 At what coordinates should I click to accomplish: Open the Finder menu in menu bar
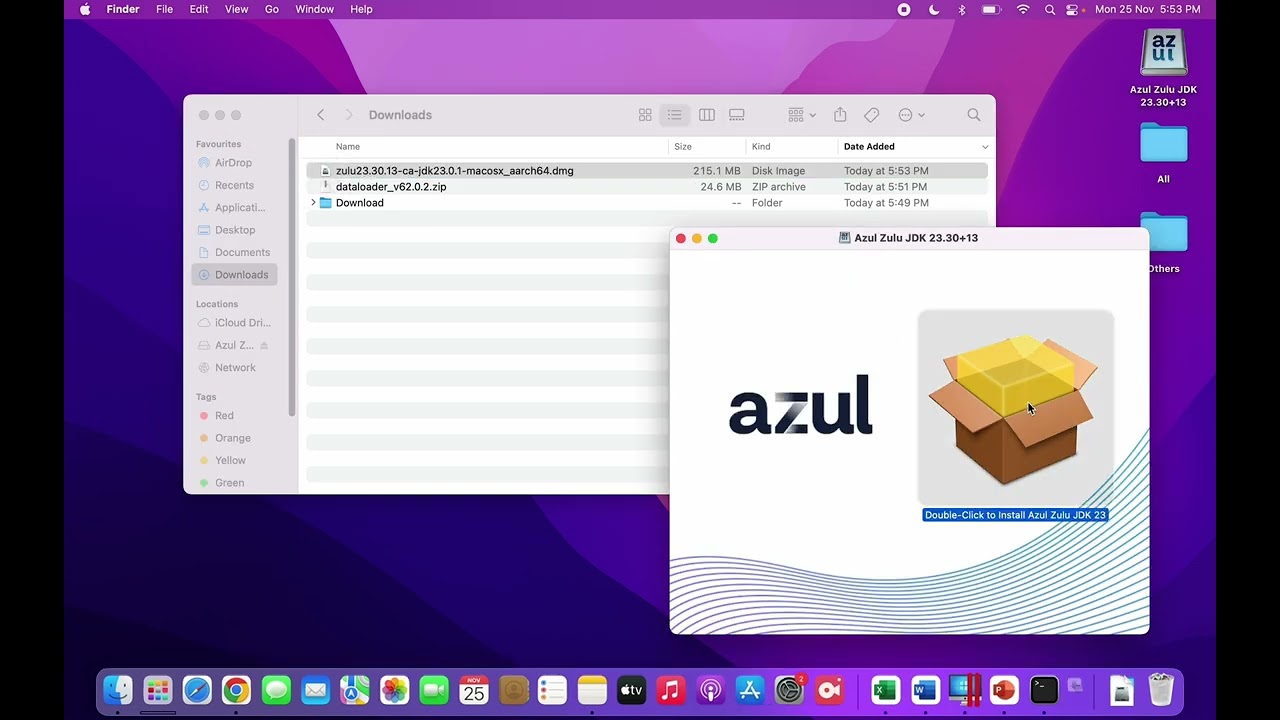click(x=123, y=9)
